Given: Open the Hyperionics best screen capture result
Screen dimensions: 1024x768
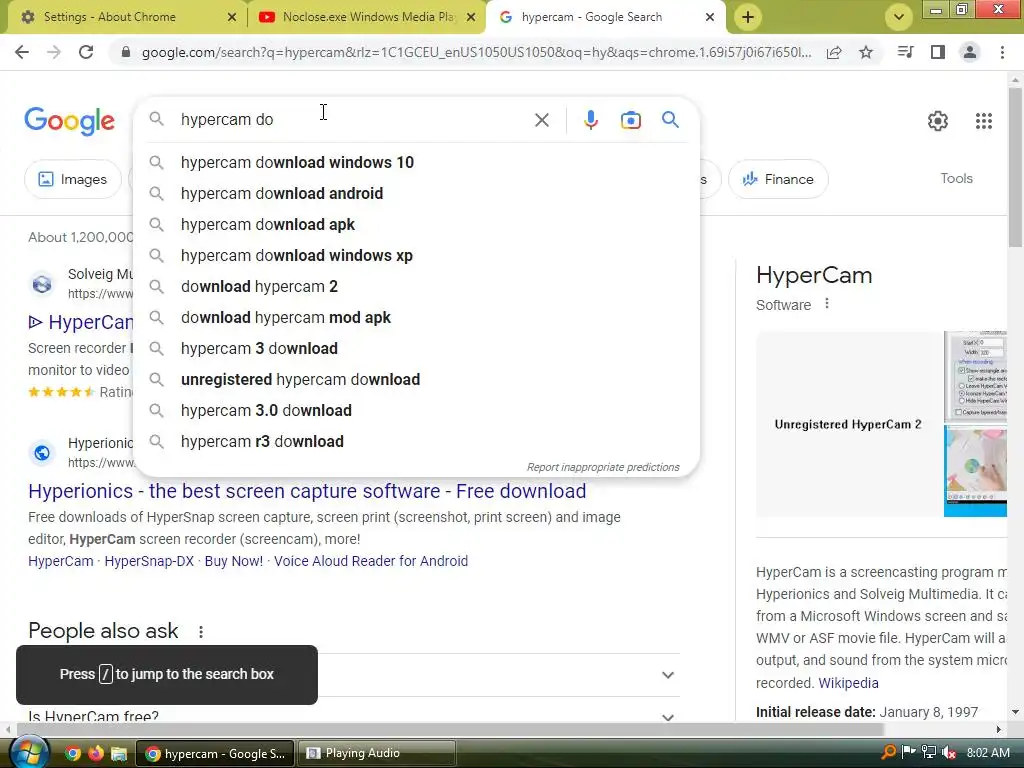Looking at the screenshot, I should pyautogui.click(x=307, y=491).
